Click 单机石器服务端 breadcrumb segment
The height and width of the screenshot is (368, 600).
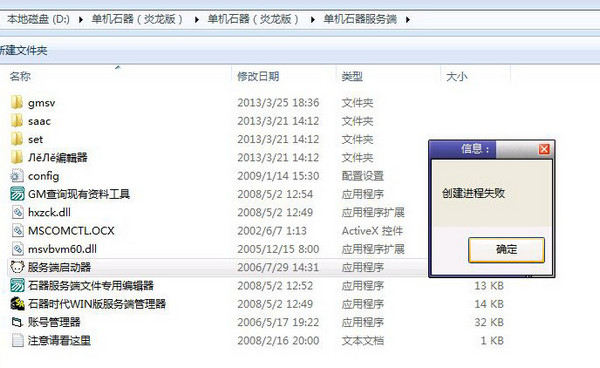pyautogui.click(x=360, y=19)
